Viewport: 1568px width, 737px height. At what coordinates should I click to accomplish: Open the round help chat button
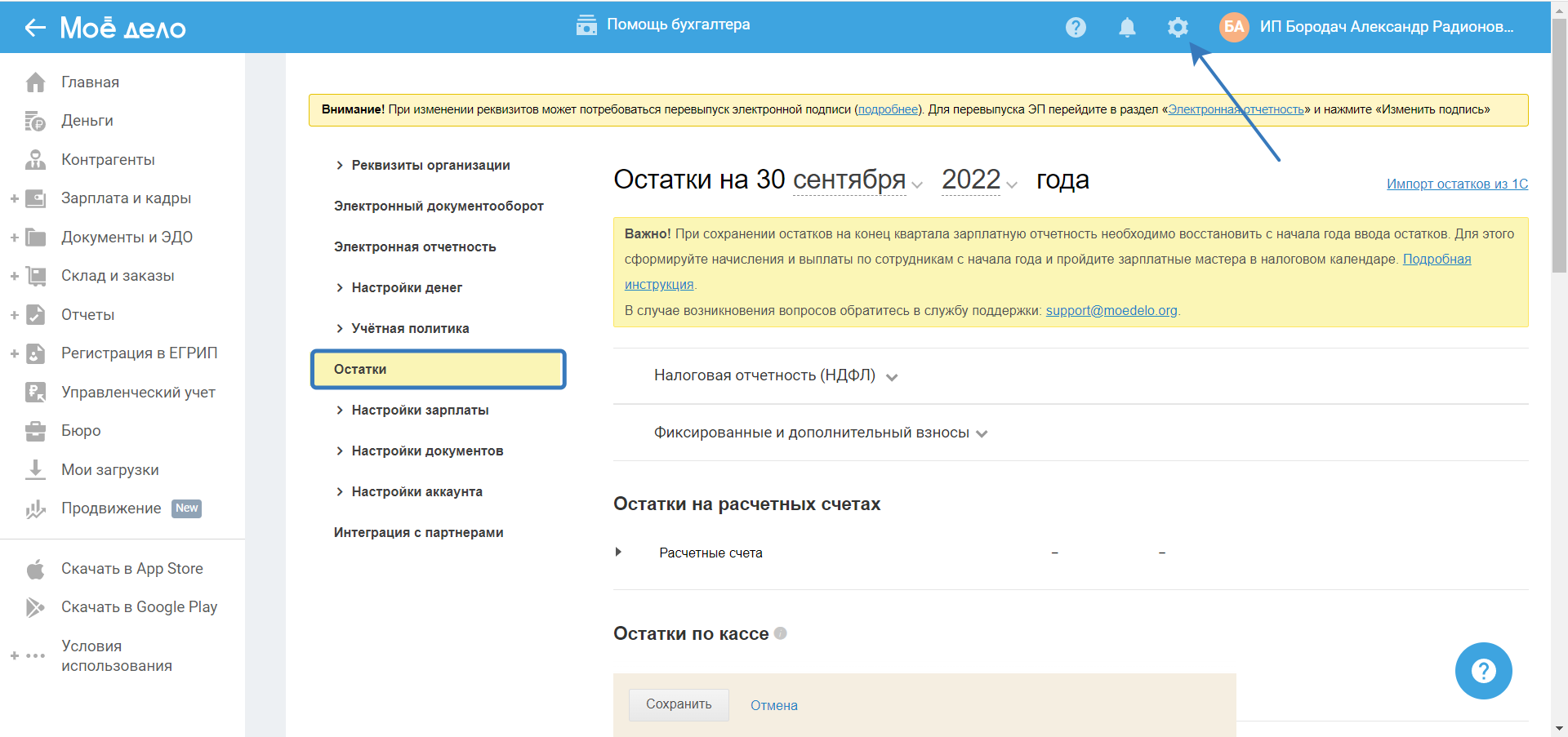point(1483,671)
